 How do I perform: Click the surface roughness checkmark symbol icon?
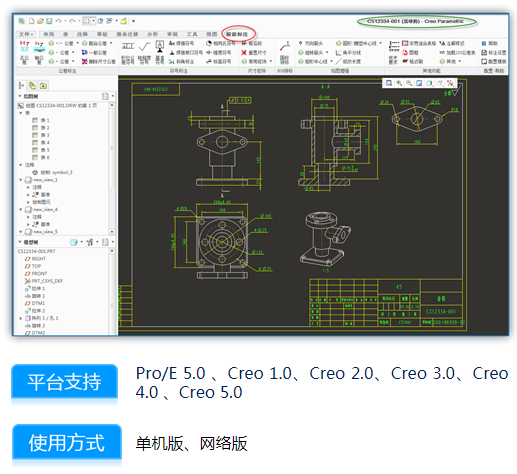click(144, 47)
